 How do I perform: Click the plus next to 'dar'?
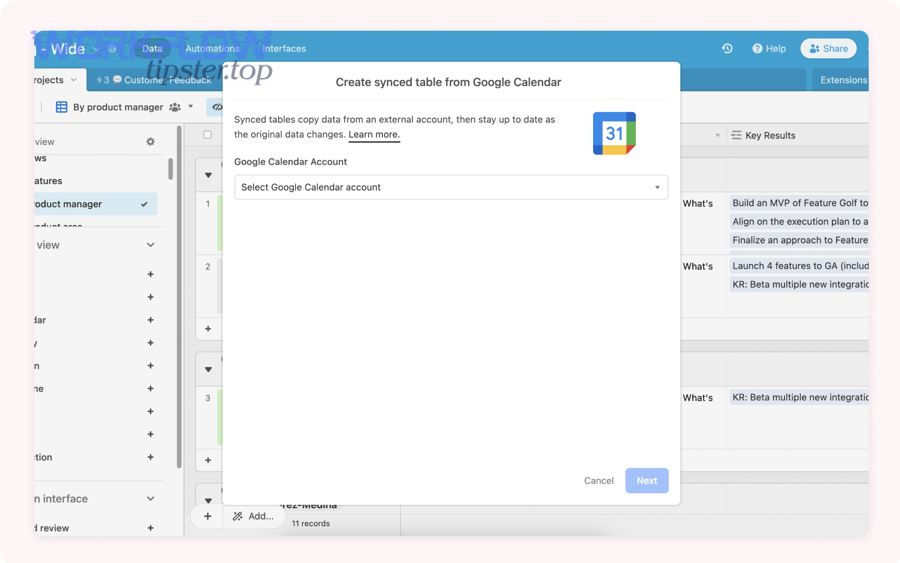tap(150, 320)
